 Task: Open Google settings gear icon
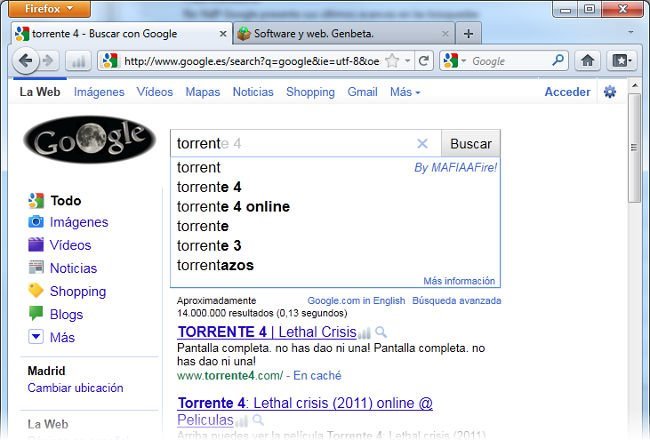pyautogui.click(x=609, y=92)
